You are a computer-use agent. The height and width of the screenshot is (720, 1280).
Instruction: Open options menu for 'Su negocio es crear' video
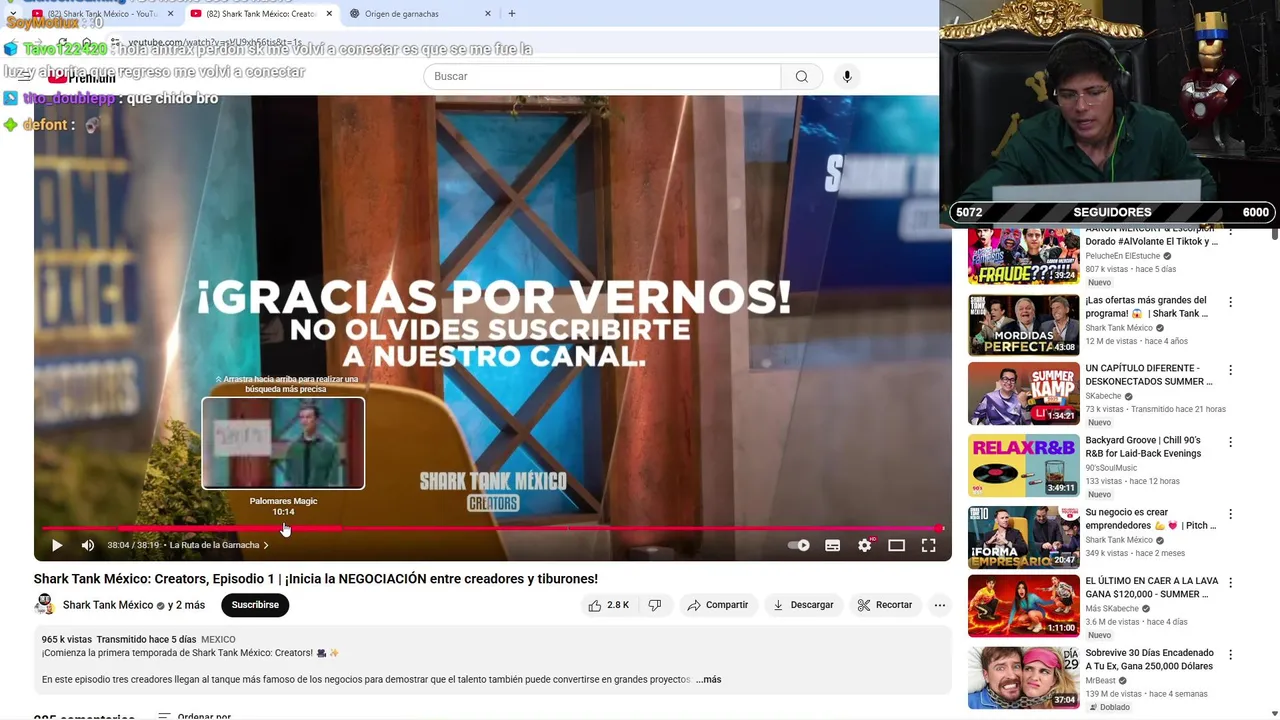(x=1230, y=514)
